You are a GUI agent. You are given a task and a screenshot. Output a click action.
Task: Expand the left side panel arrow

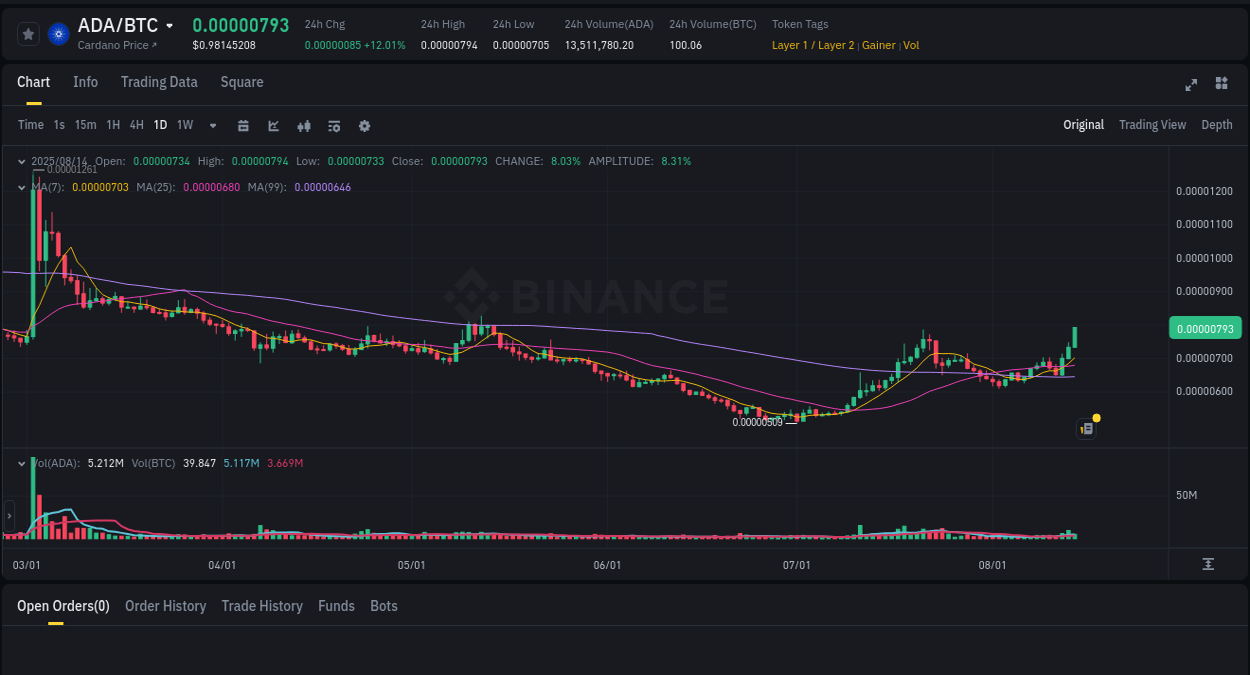coord(9,516)
